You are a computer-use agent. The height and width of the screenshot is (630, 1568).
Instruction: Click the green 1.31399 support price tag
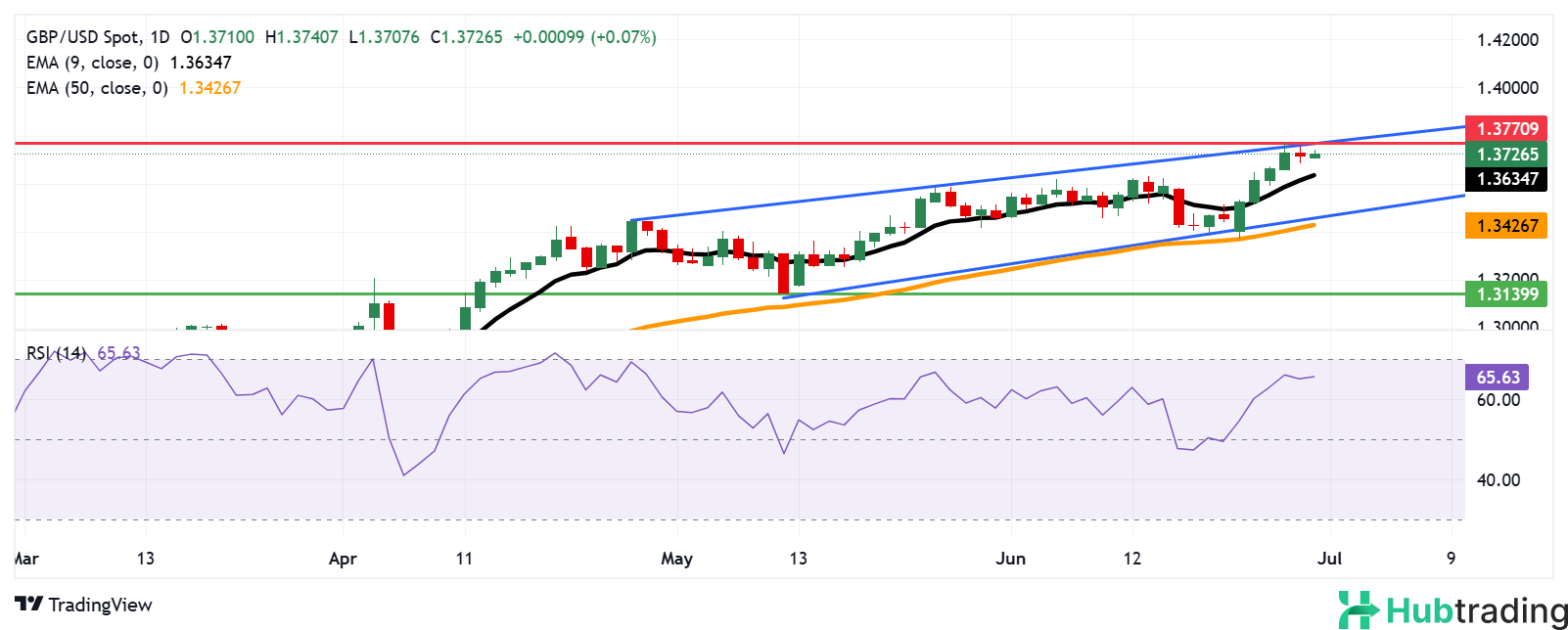tap(1506, 293)
